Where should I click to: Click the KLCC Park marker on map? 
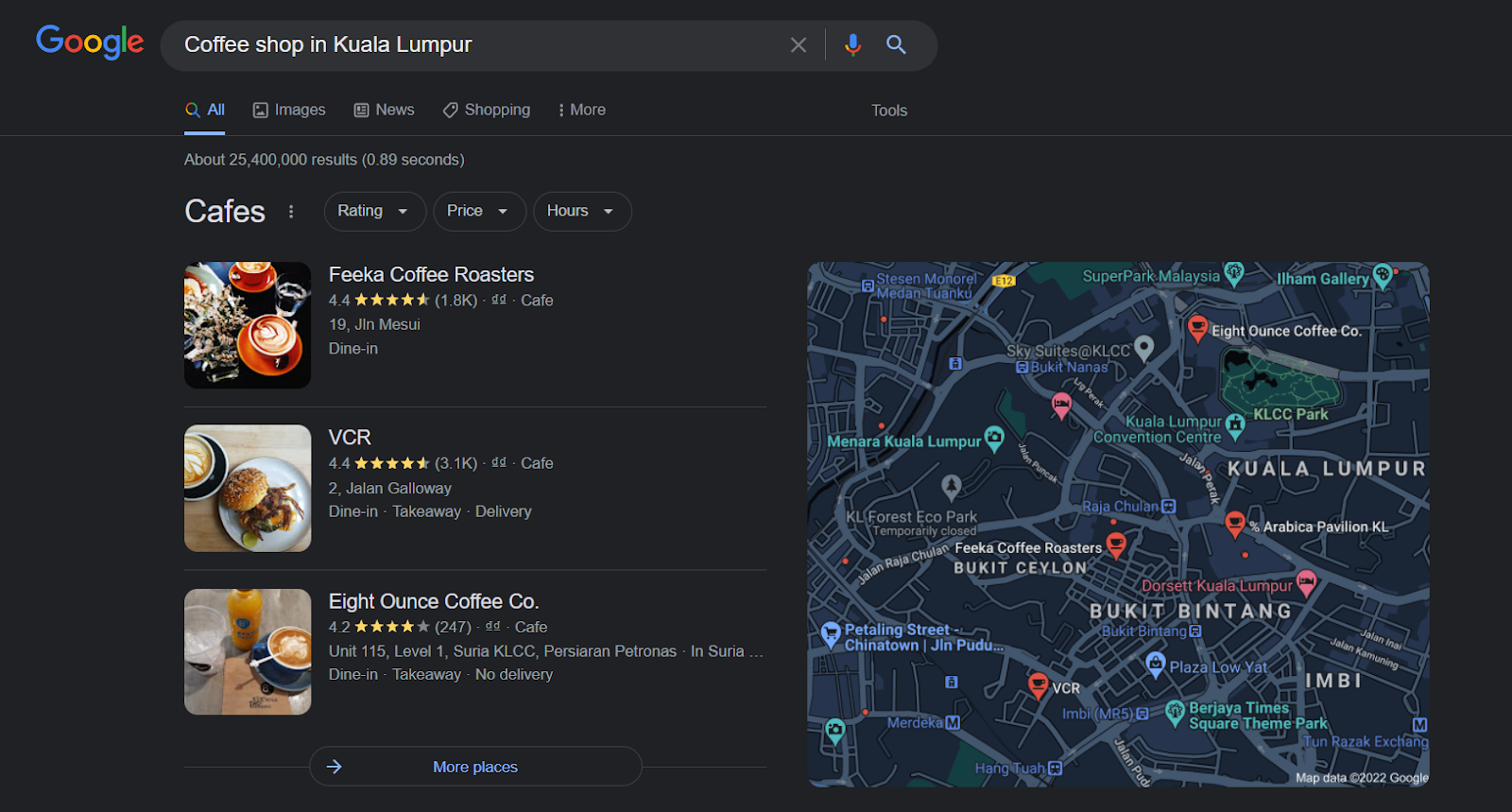1291,414
